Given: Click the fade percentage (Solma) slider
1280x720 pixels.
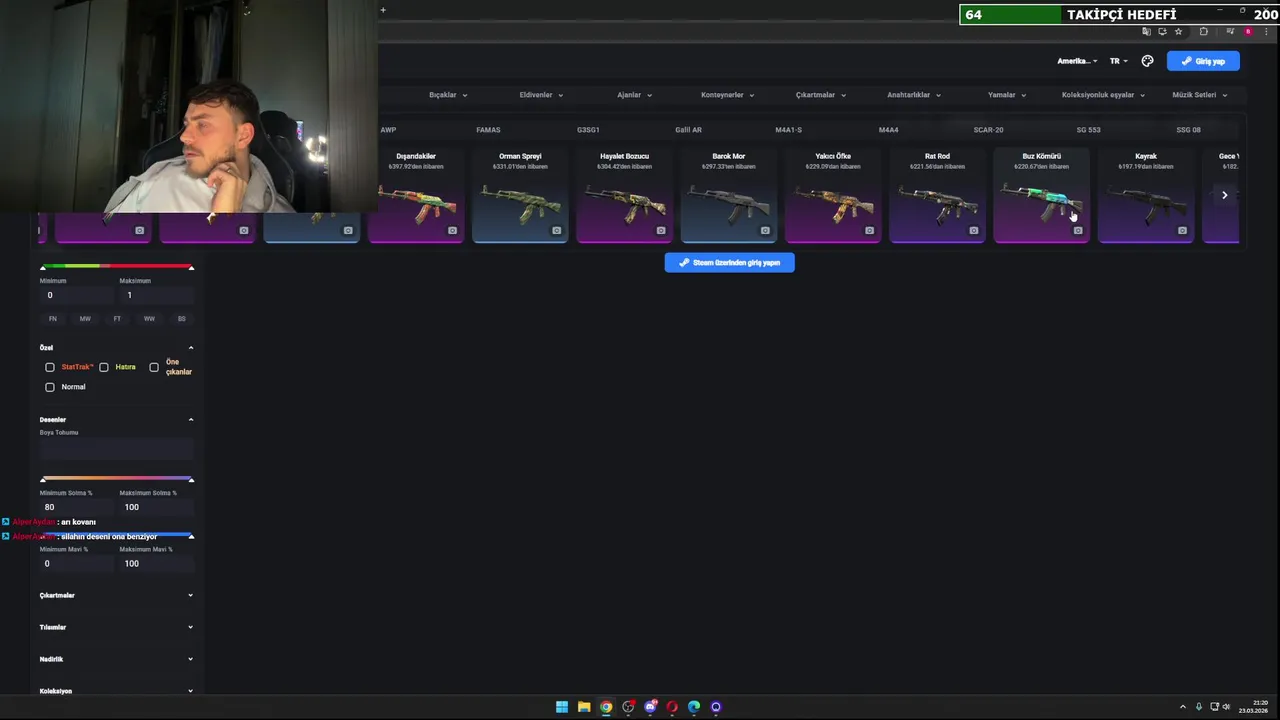Looking at the screenshot, I should [117, 479].
